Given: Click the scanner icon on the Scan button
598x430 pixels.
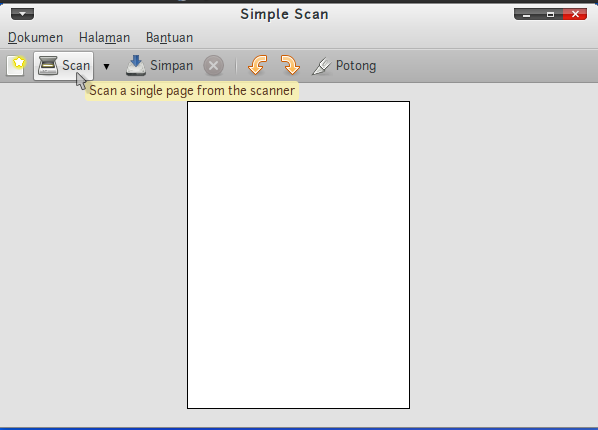Looking at the screenshot, I should coord(48,66).
